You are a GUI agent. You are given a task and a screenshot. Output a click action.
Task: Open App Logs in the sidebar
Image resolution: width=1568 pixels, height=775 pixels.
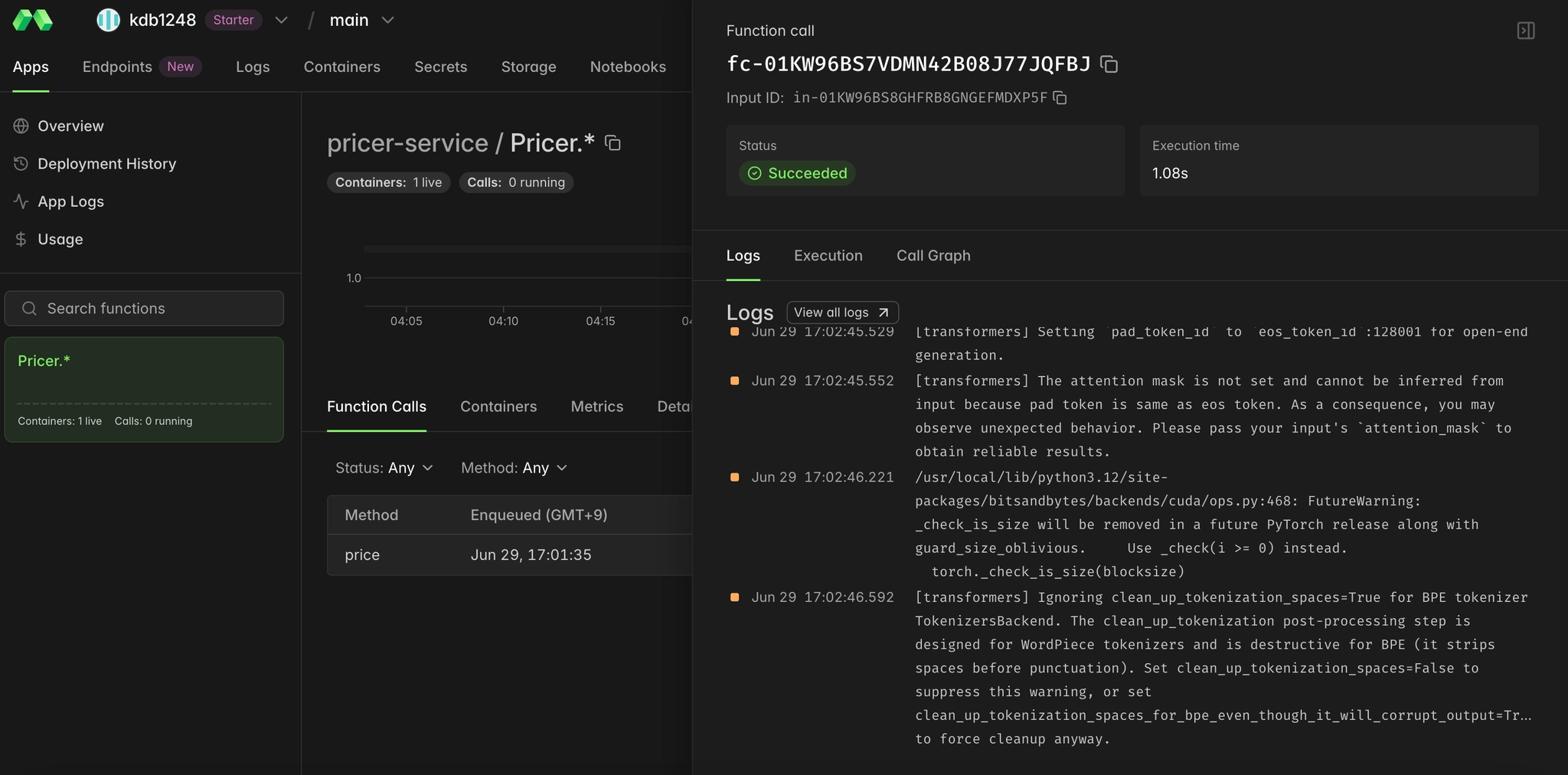tap(70, 201)
